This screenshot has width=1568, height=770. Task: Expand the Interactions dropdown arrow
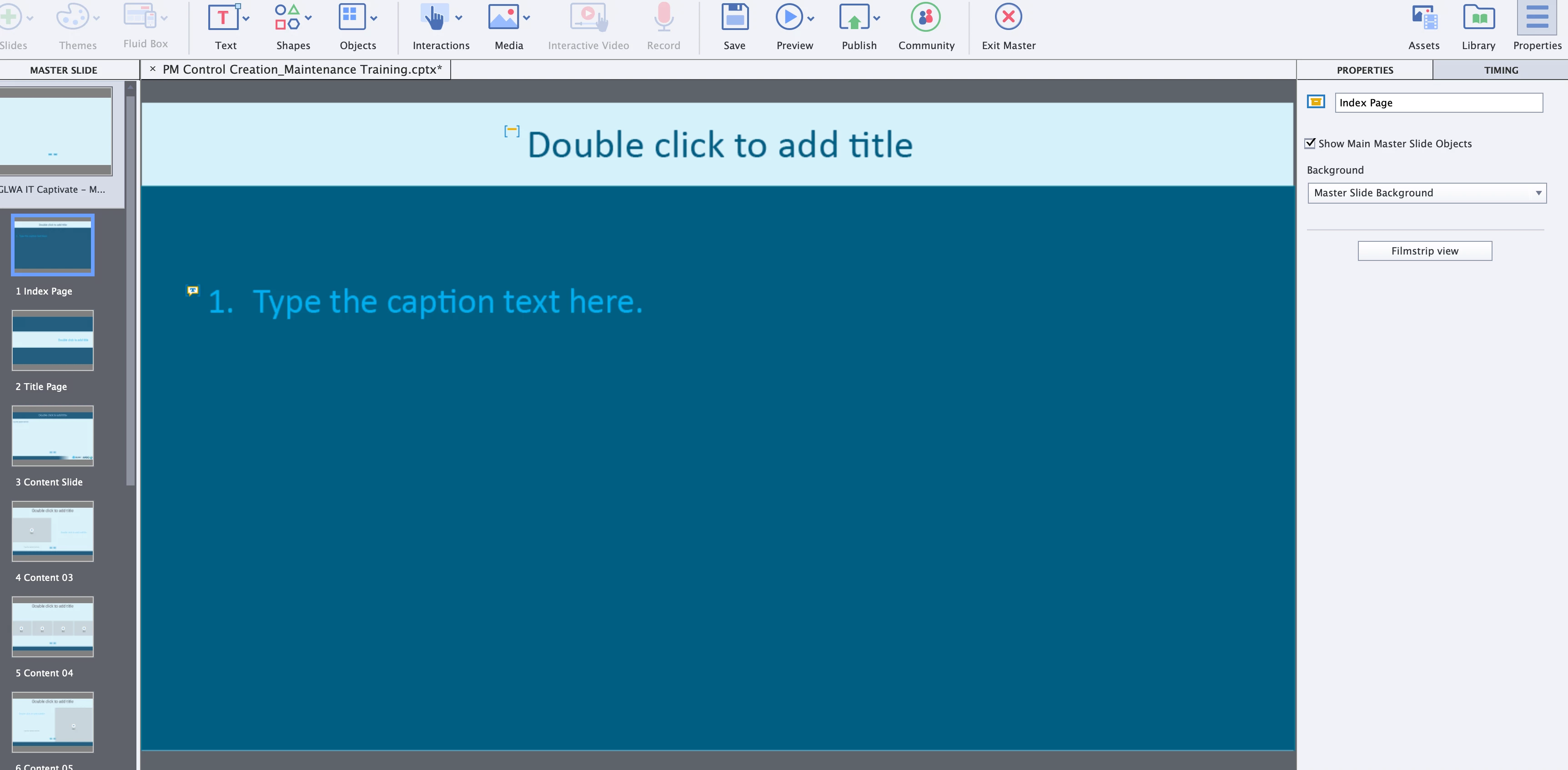459,18
